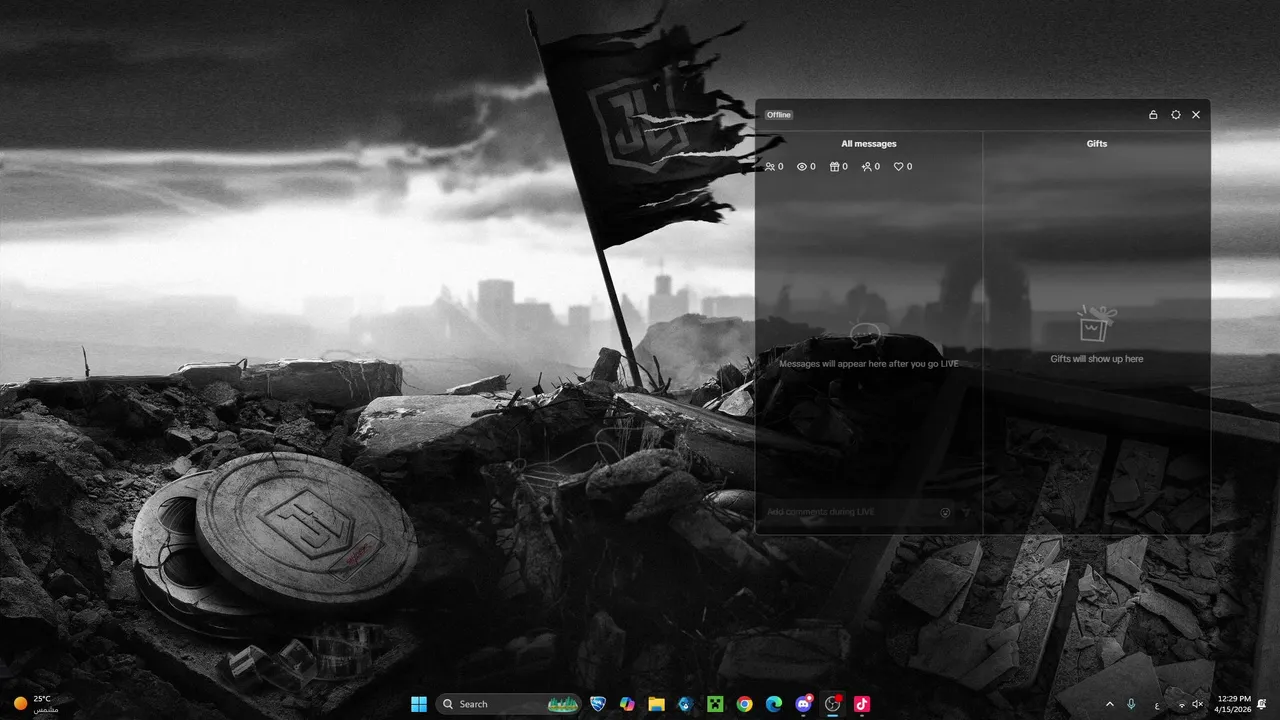Open the clock showing 12:29 PM
1280x720 pixels.
(x=1231, y=704)
